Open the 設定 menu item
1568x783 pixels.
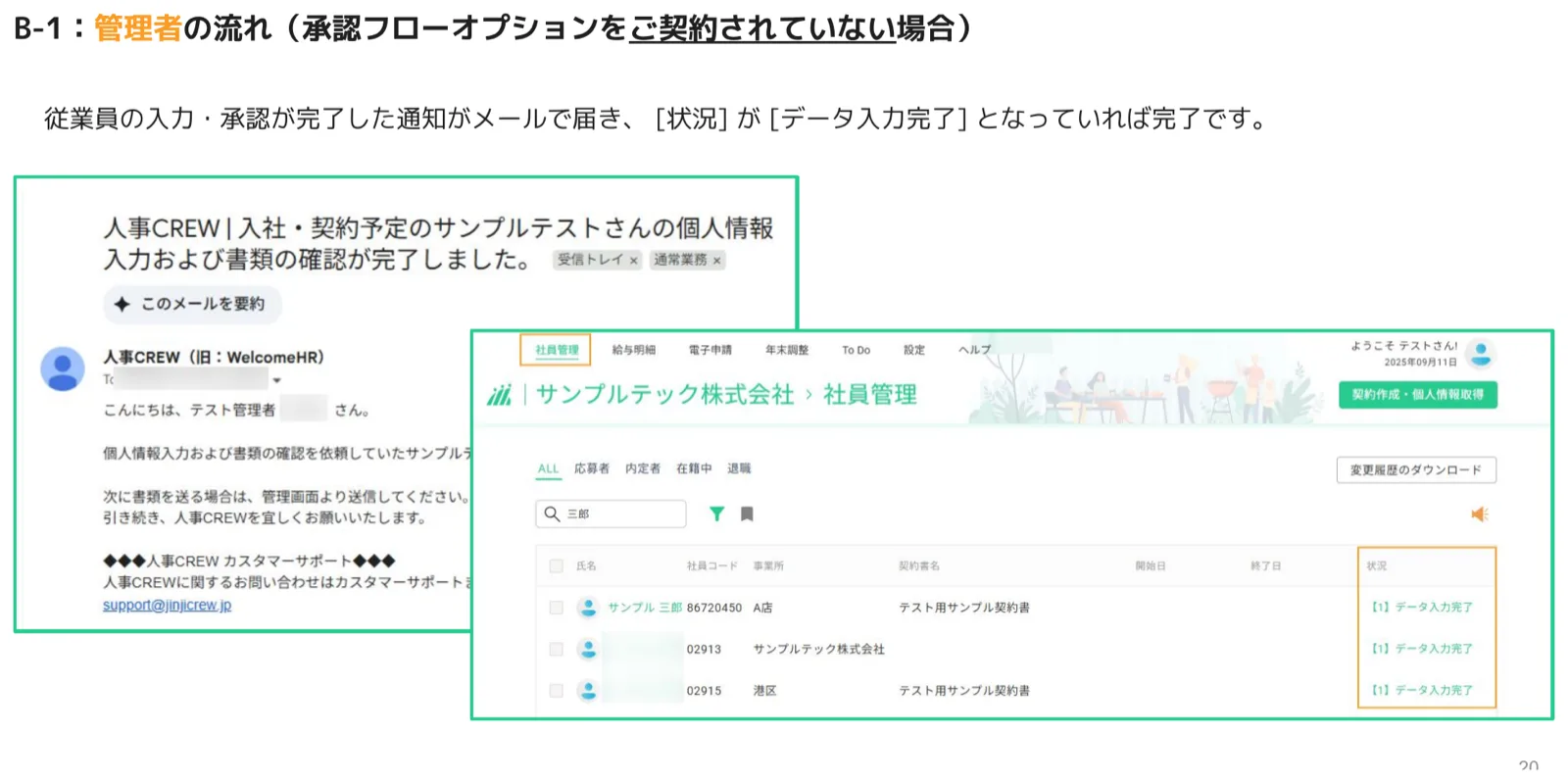point(914,350)
